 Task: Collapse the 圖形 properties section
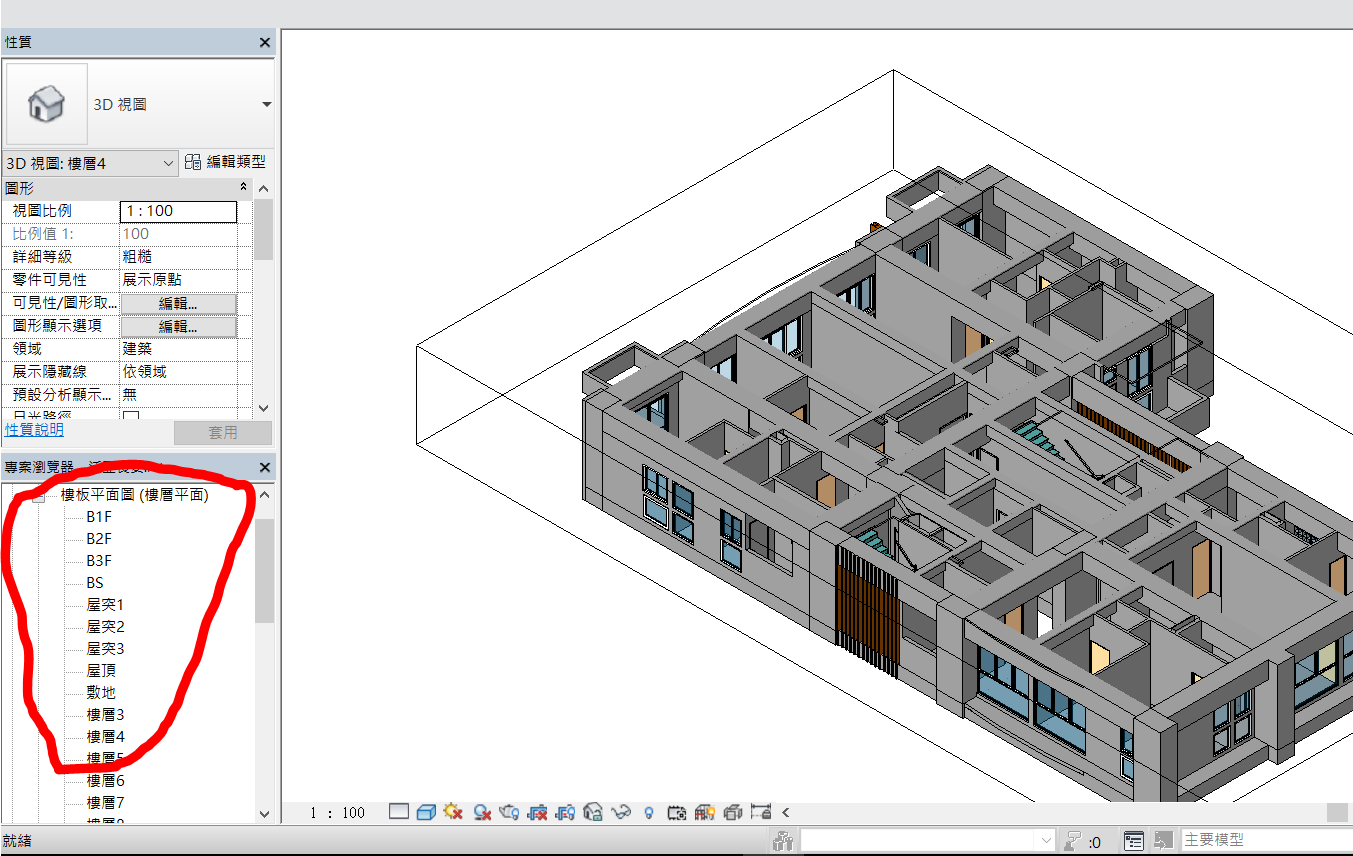(x=244, y=188)
